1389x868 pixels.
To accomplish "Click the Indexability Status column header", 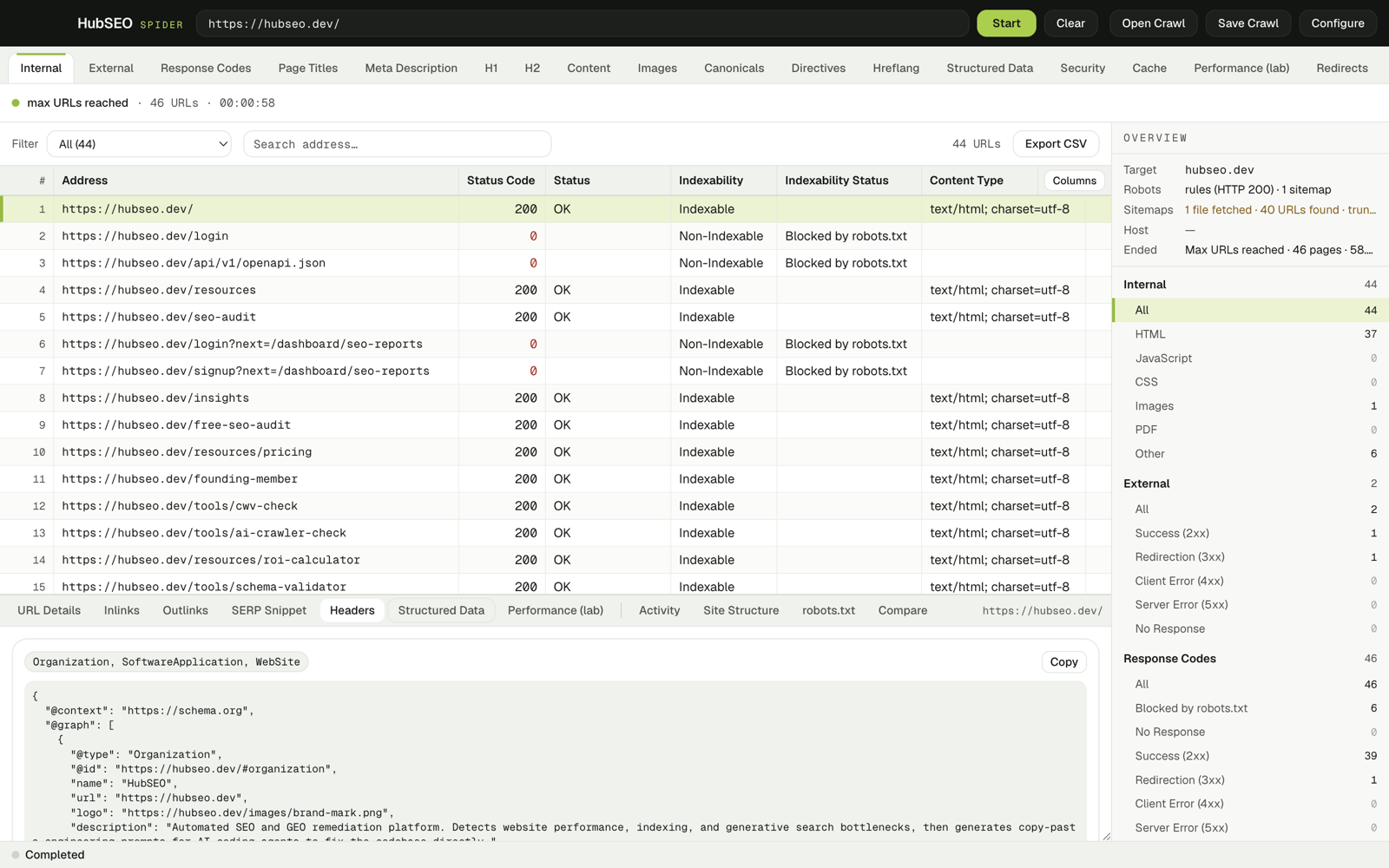I will pyautogui.click(x=848, y=181).
